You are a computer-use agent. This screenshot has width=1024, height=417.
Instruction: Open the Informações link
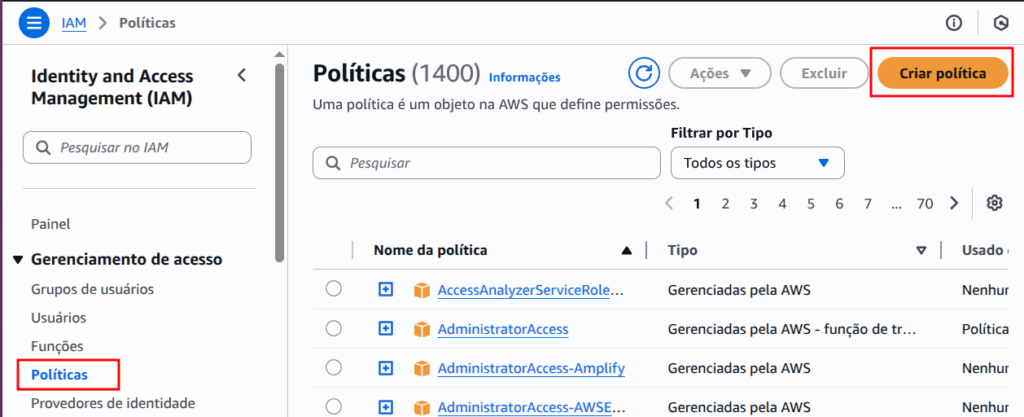tap(524, 77)
